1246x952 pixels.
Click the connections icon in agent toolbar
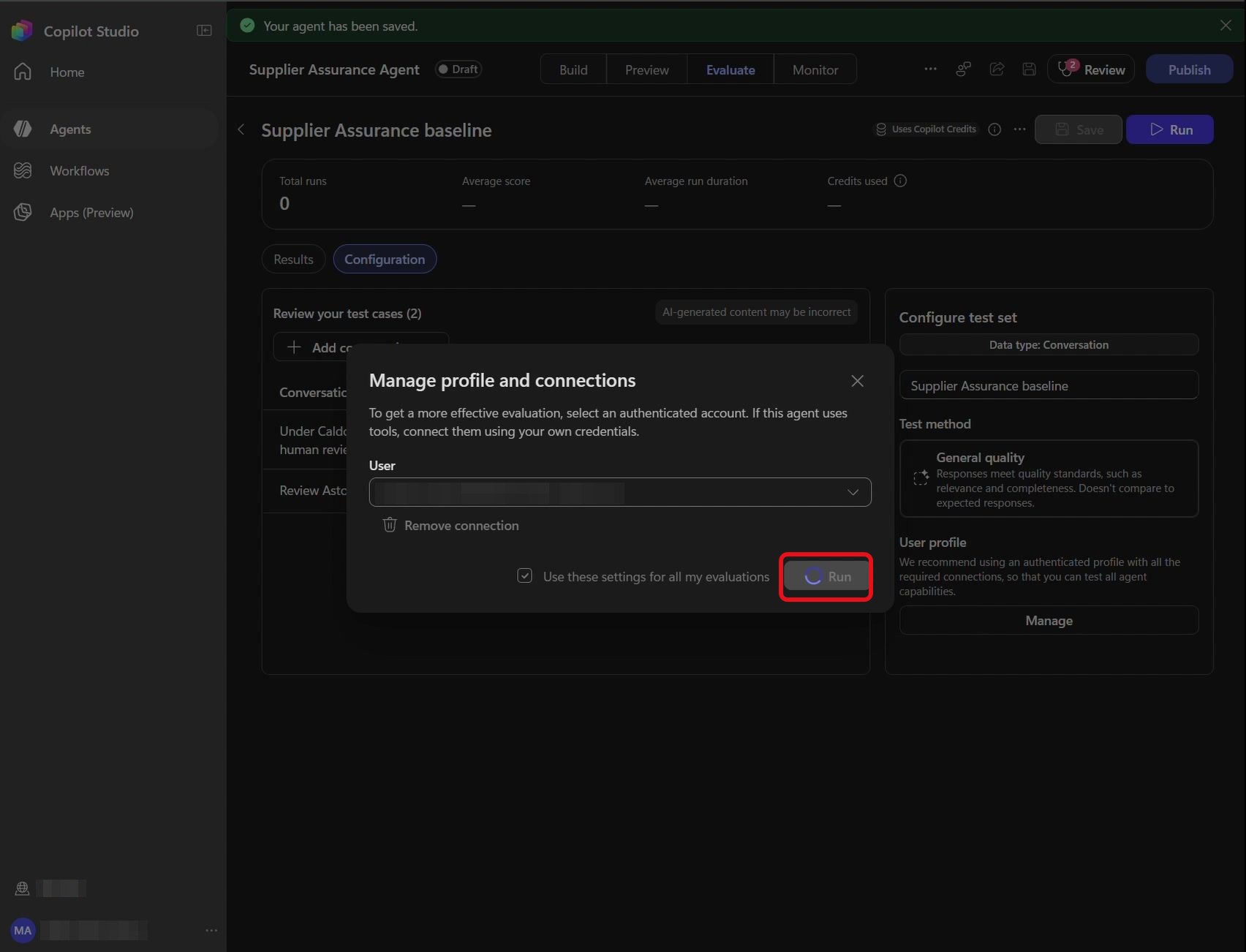tap(964, 69)
